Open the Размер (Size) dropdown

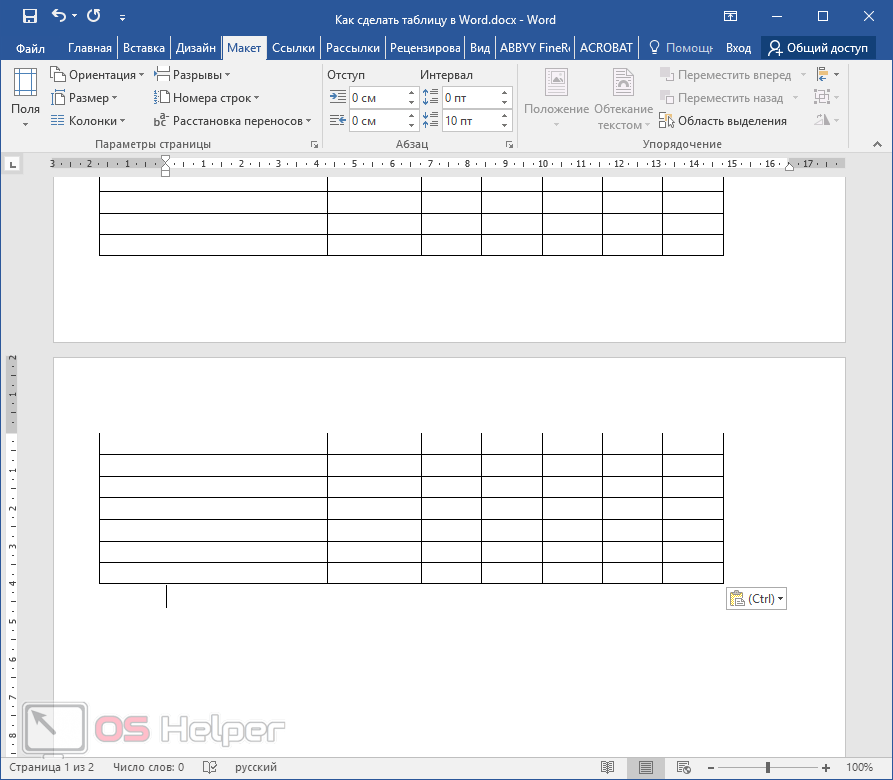point(86,98)
